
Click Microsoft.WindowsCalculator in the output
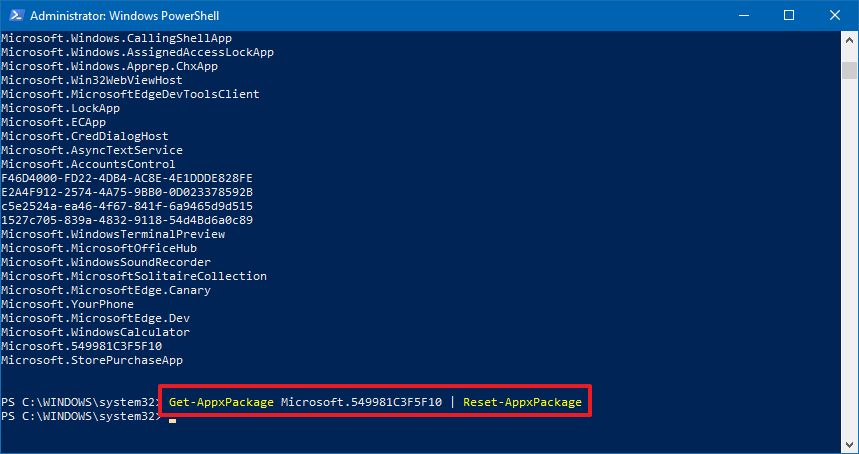pyautogui.click(x=95, y=332)
